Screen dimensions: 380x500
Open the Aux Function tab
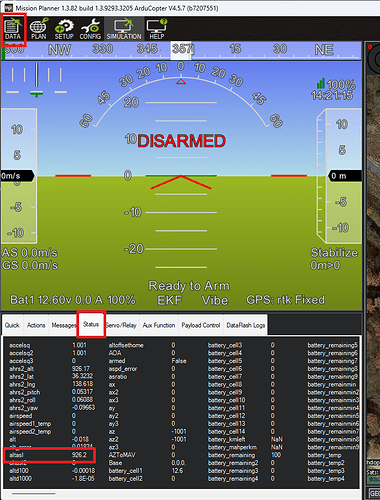(159, 325)
